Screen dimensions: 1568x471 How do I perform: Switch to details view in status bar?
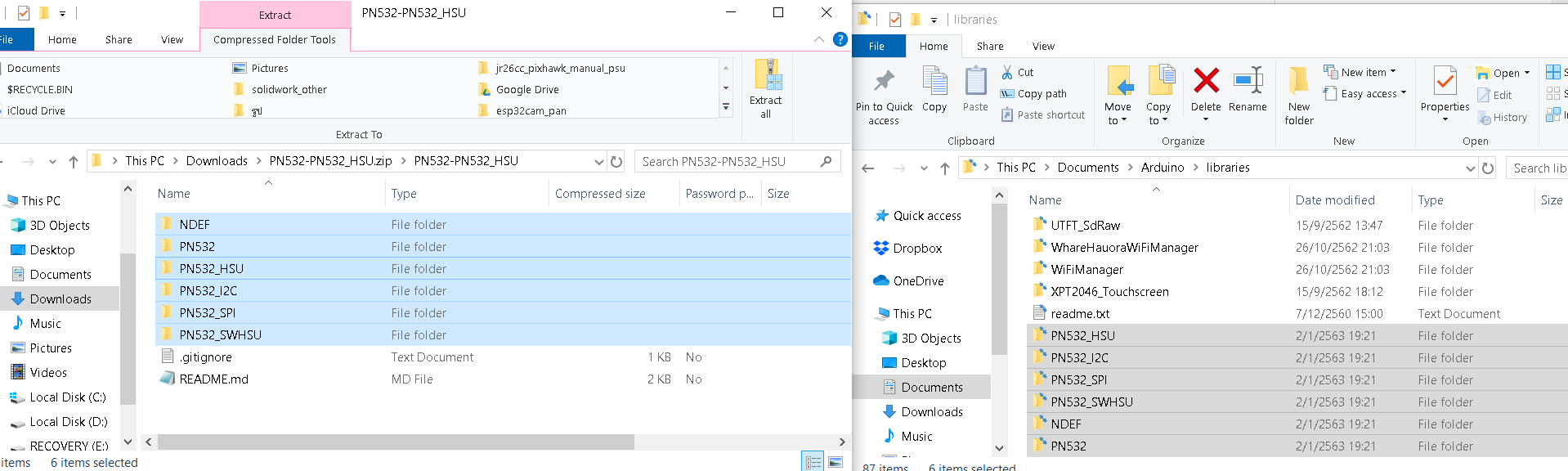click(x=813, y=462)
